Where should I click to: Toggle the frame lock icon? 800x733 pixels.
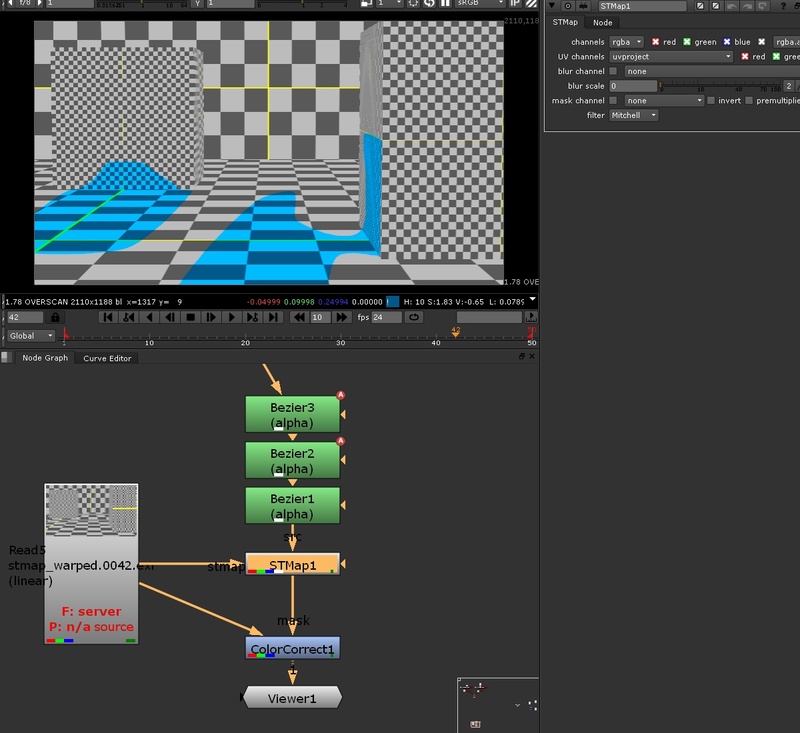point(55,317)
